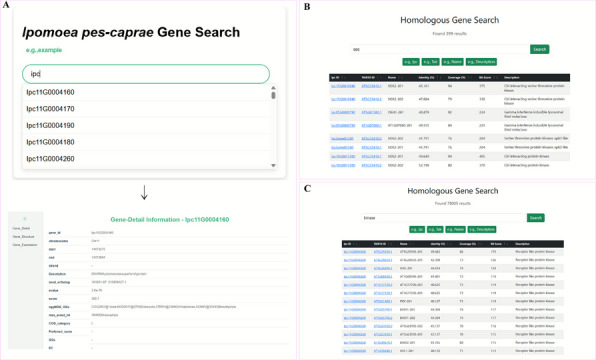
Task: Click the 'e.g.,example' link under the gene search title
Action: click(x=44, y=50)
